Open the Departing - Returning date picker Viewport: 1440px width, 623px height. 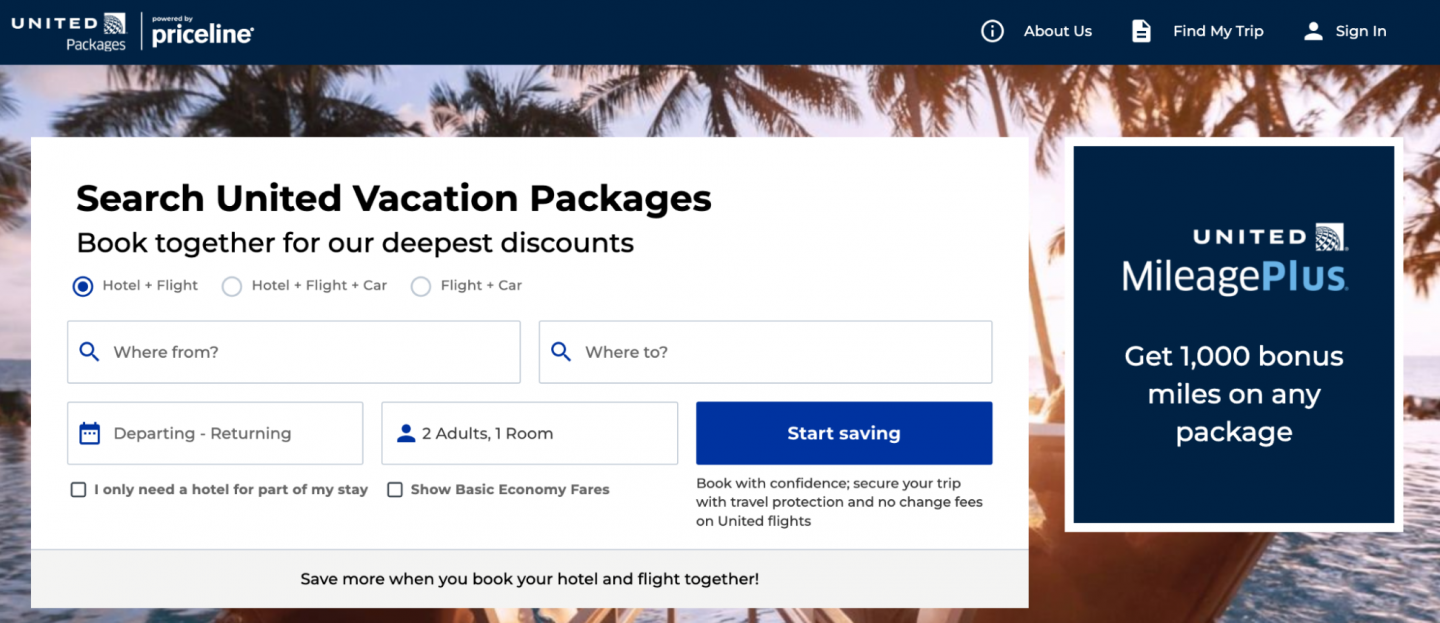(x=215, y=433)
